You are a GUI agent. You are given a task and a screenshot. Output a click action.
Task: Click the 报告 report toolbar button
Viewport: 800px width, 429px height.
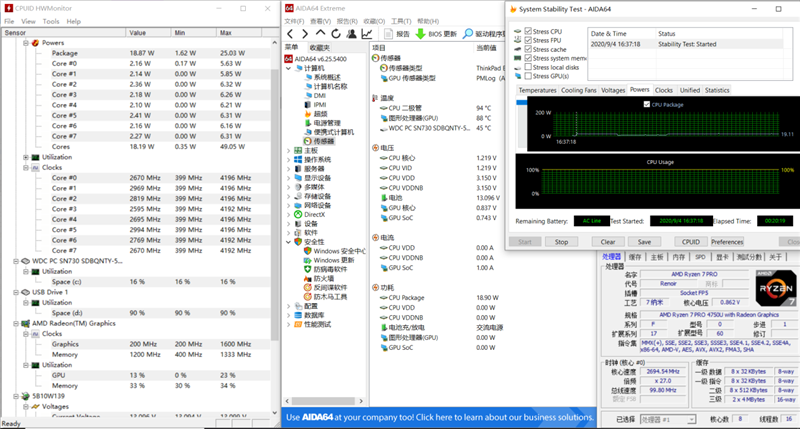coord(397,34)
